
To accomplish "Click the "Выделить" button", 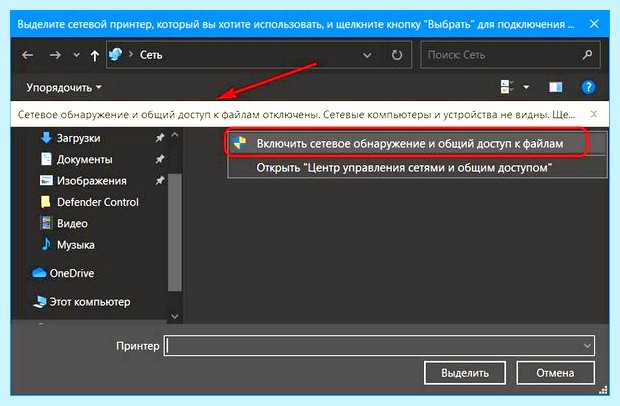I will [465, 373].
